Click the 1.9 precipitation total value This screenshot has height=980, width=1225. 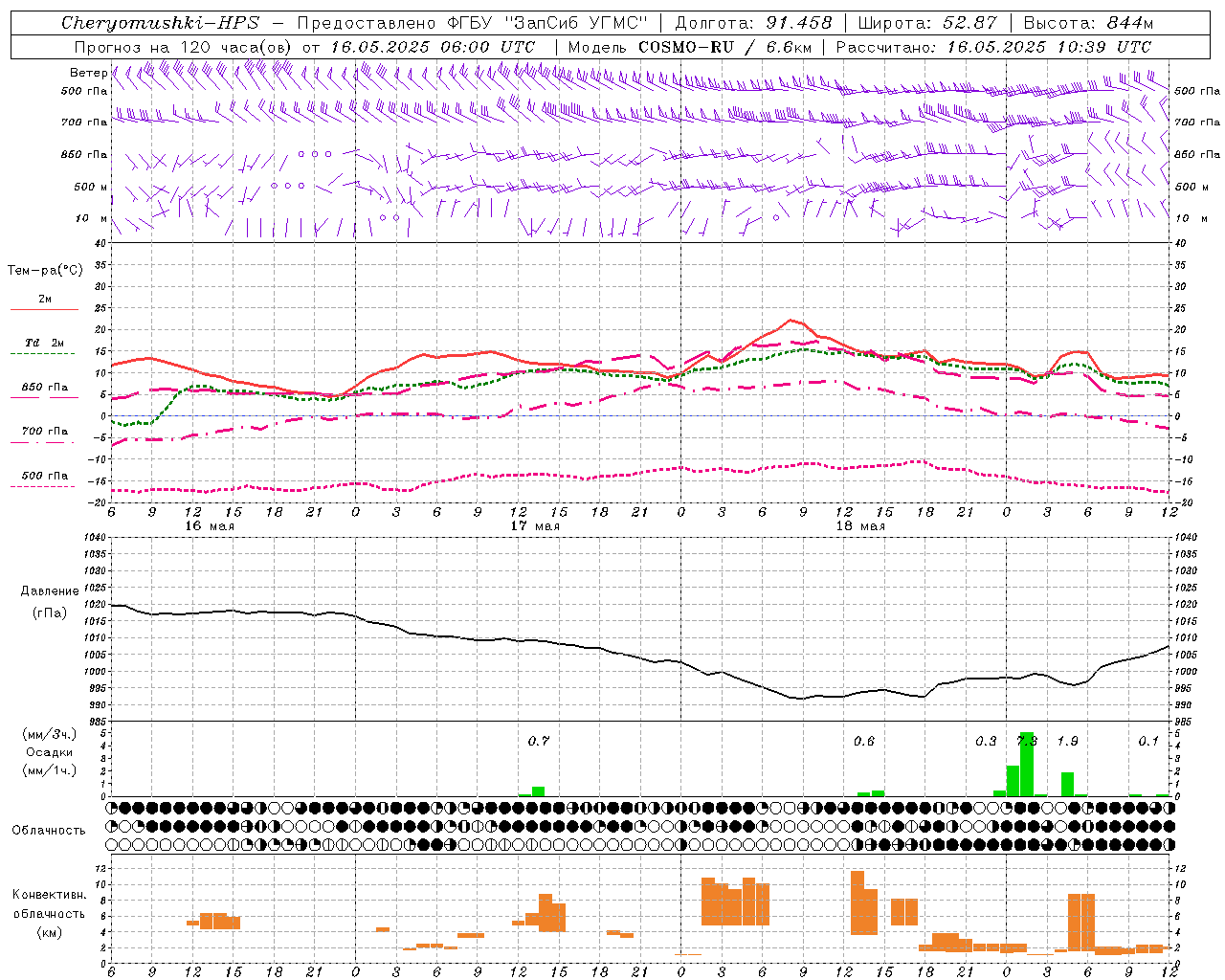[1067, 741]
